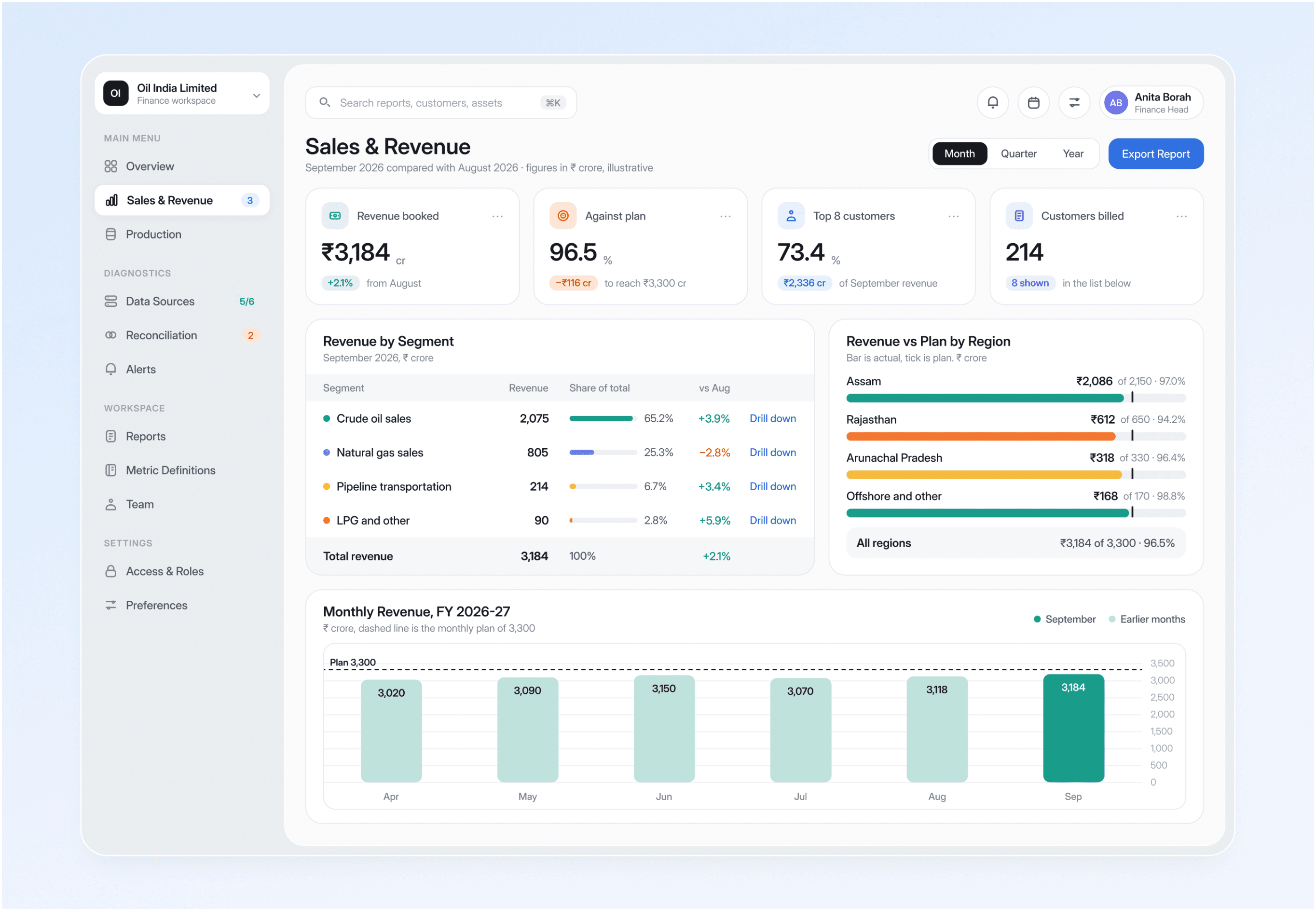
Task: Toggle the September legend item
Action: coord(1065,620)
